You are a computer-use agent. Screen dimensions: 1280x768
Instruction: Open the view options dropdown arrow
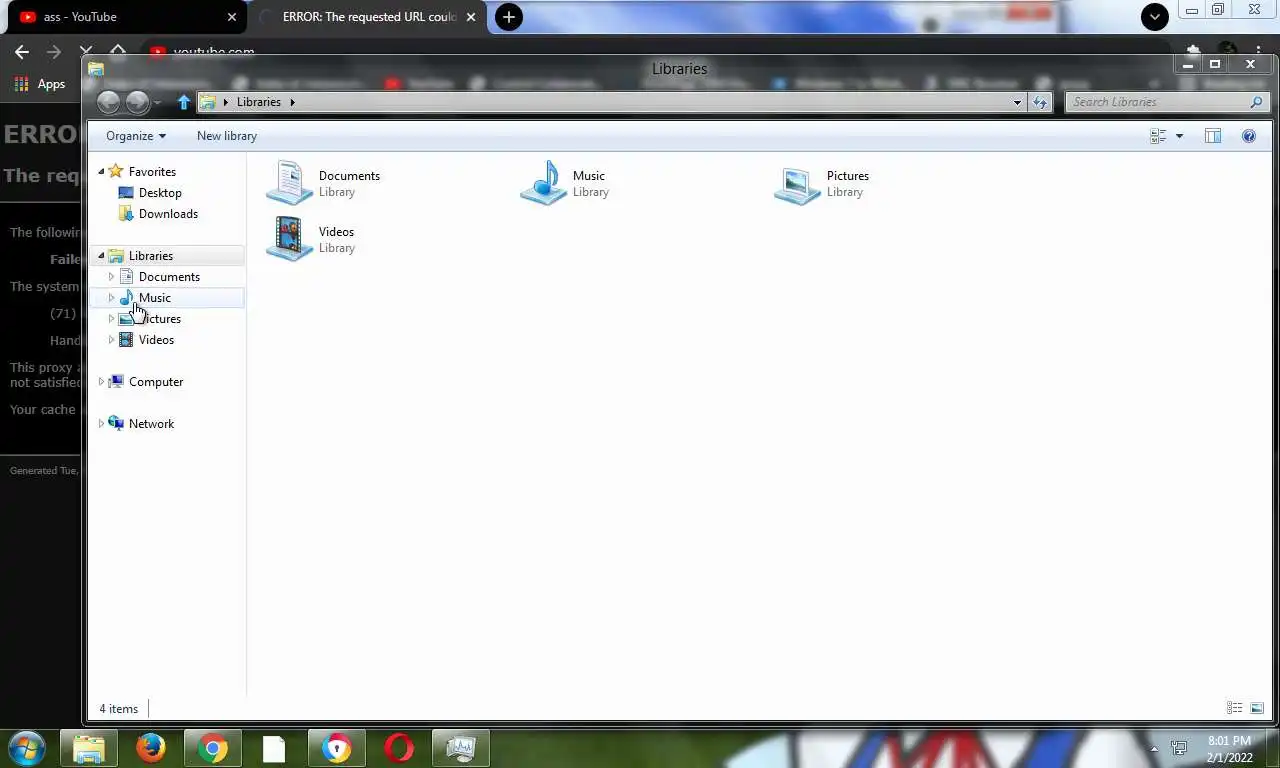[x=1179, y=136]
